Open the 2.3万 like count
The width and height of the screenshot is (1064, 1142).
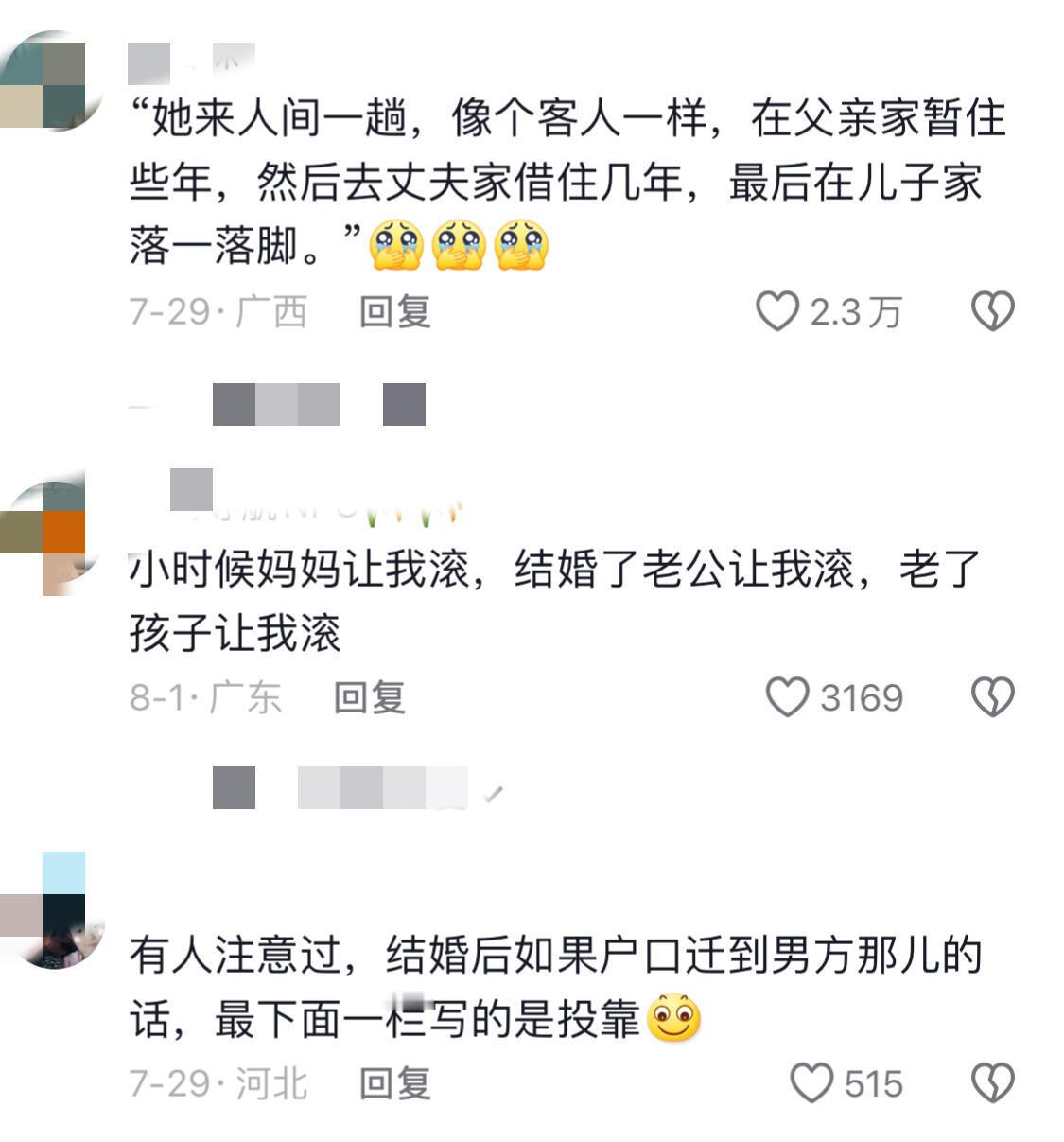[856, 312]
